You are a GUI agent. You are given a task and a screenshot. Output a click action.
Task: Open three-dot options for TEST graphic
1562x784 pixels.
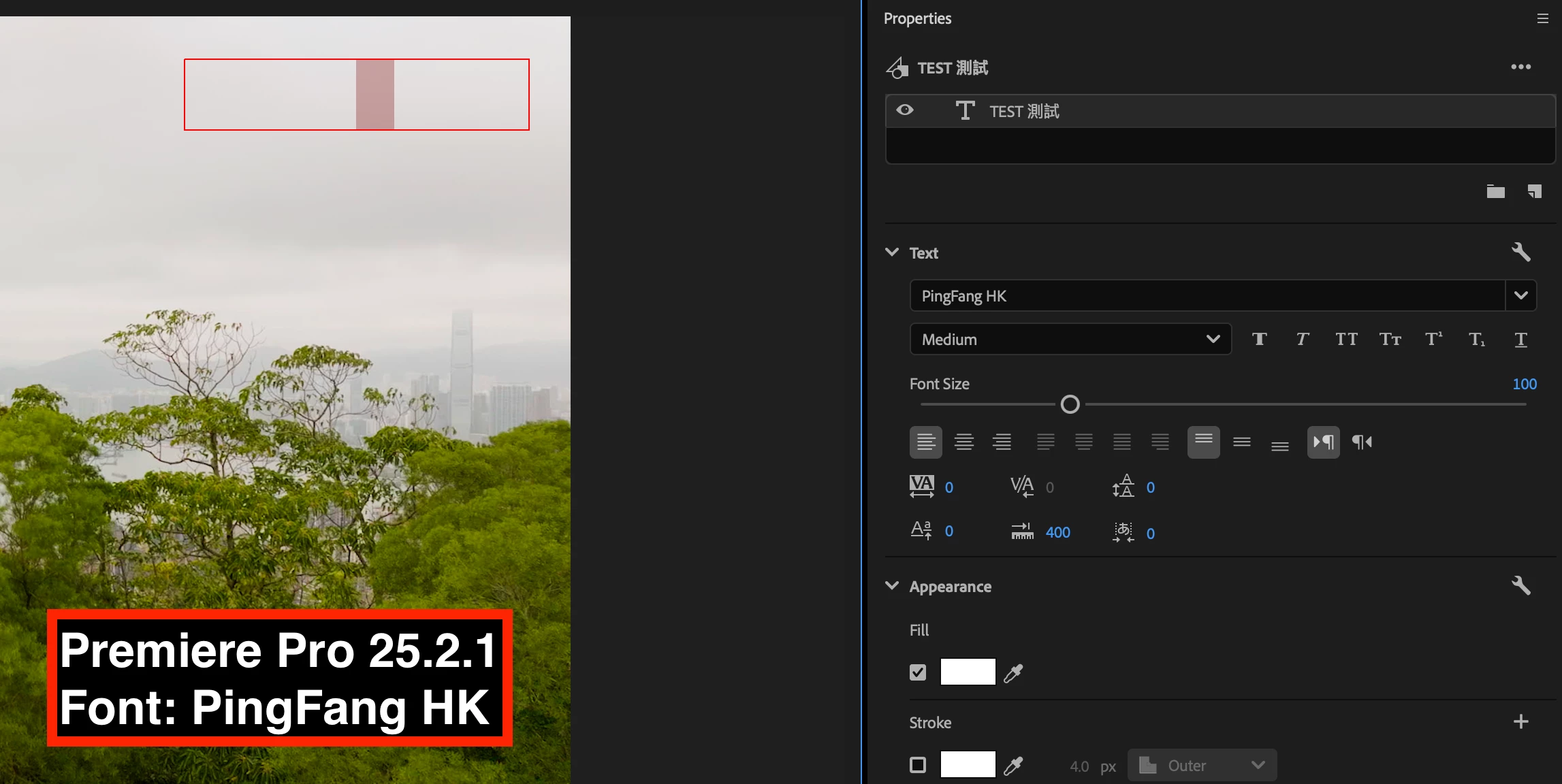coord(1520,67)
